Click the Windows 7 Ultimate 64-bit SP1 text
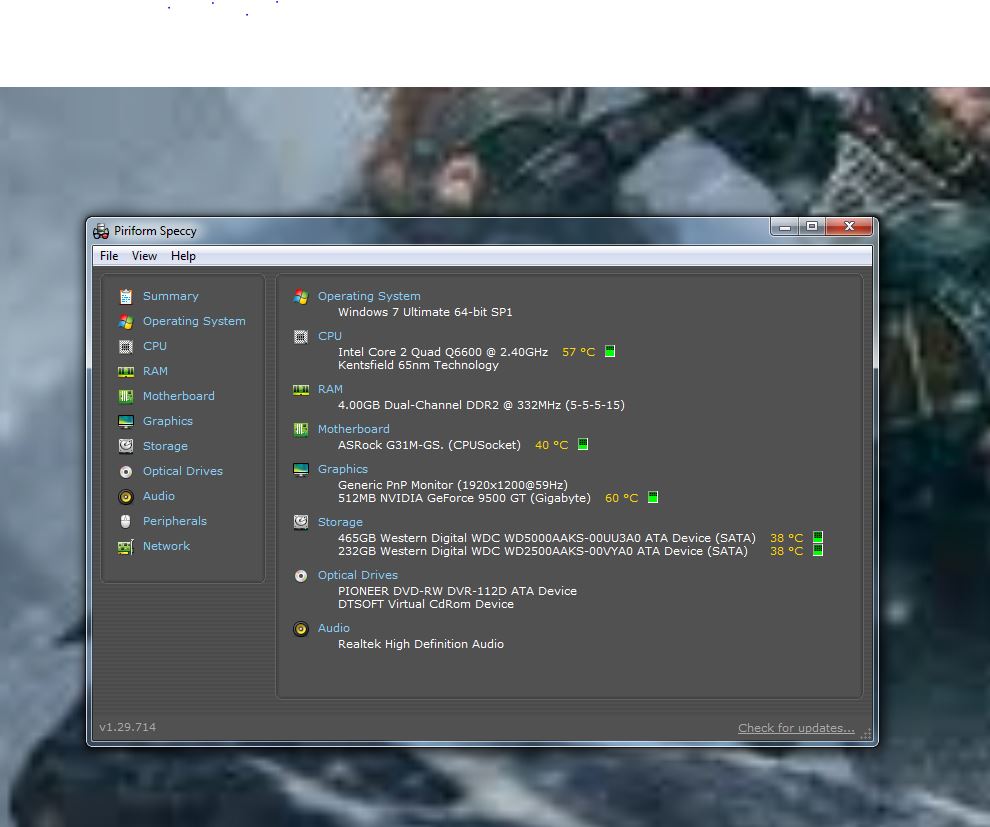 click(x=425, y=312)
